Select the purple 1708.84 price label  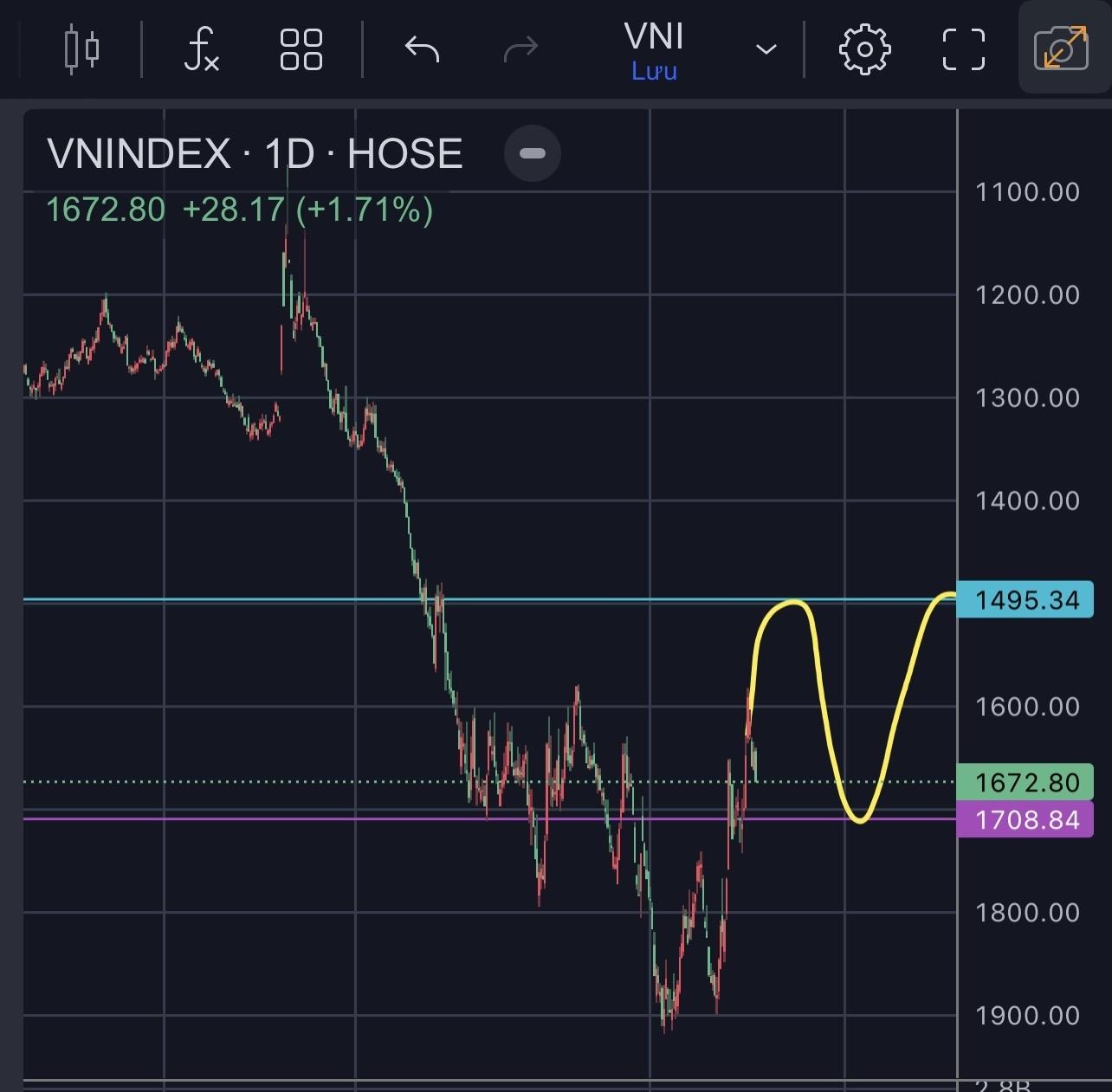click(1025, 819)
